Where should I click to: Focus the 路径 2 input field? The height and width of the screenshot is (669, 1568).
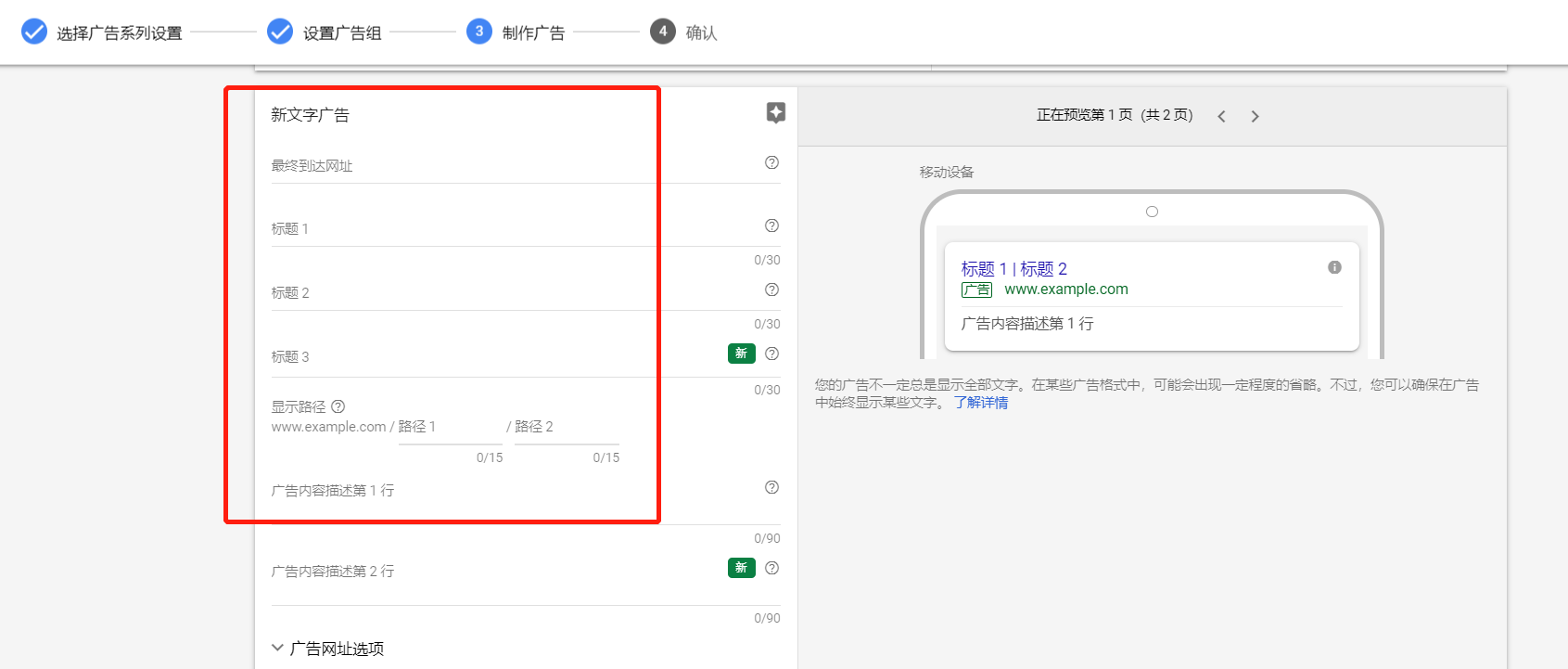point(567,427)
